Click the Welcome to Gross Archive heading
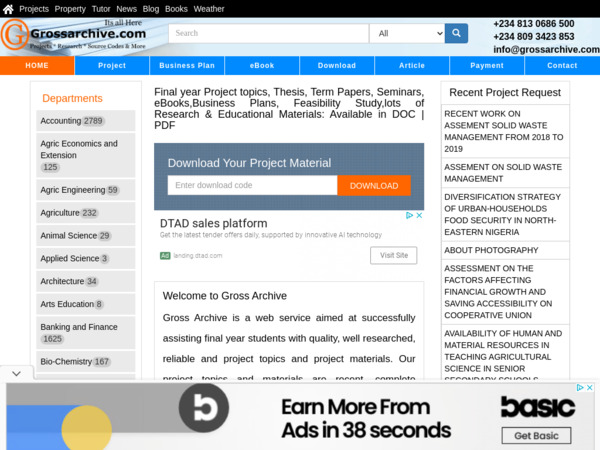Screen dimensions: 600x450 point(225,296)
